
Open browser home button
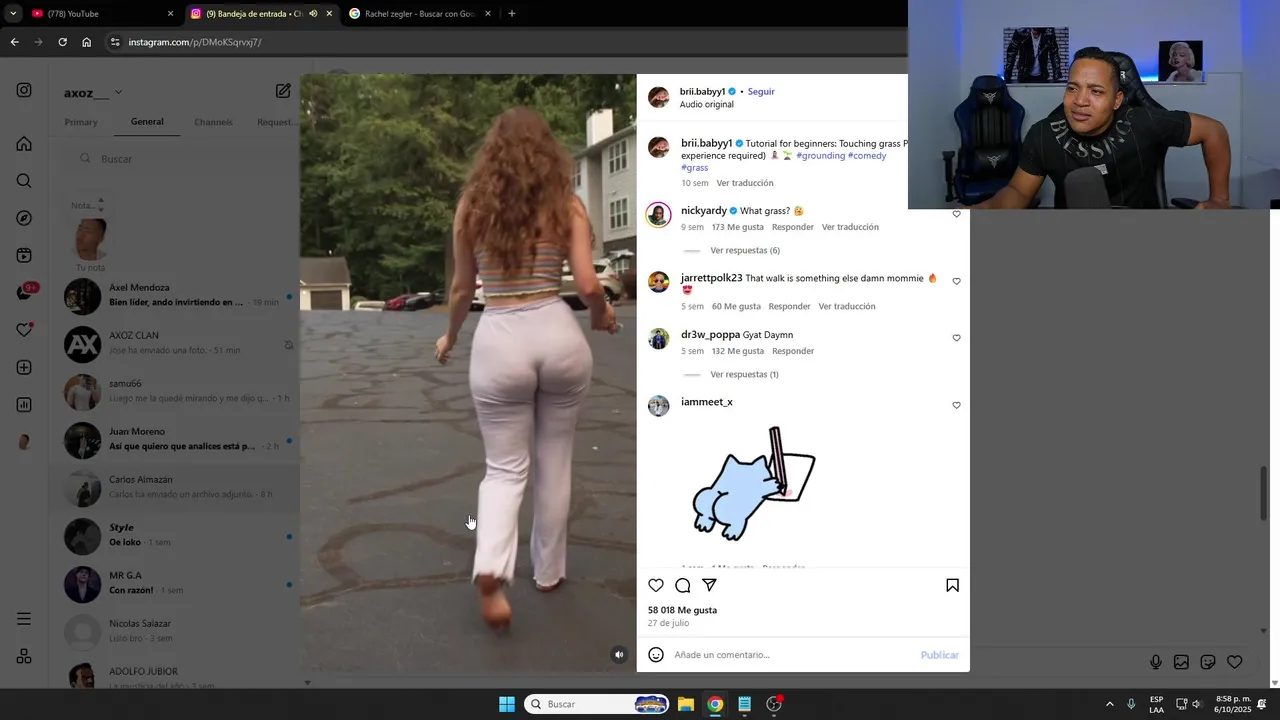pos(87,42)
